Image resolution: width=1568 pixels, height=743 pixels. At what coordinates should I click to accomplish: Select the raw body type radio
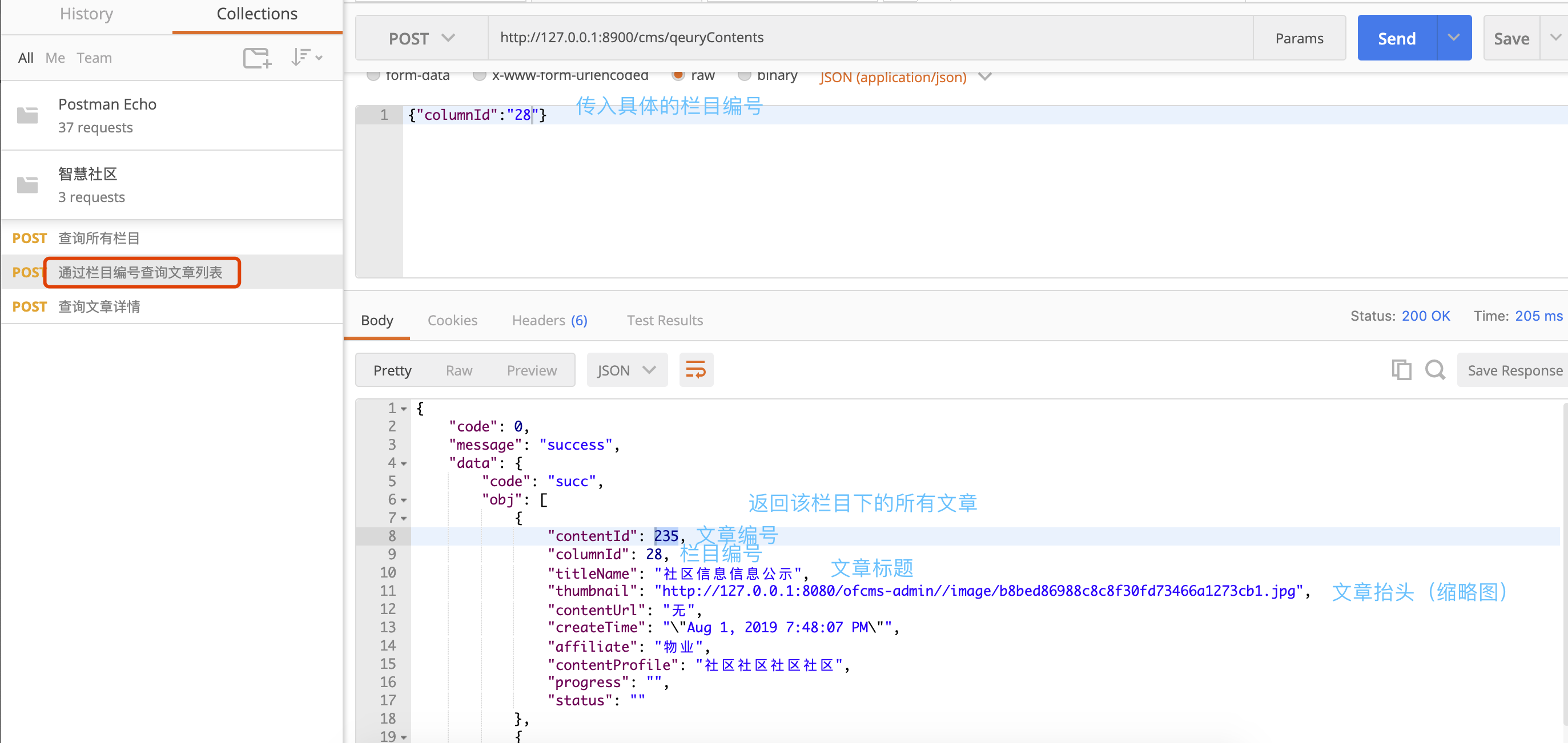coord(677,75)
